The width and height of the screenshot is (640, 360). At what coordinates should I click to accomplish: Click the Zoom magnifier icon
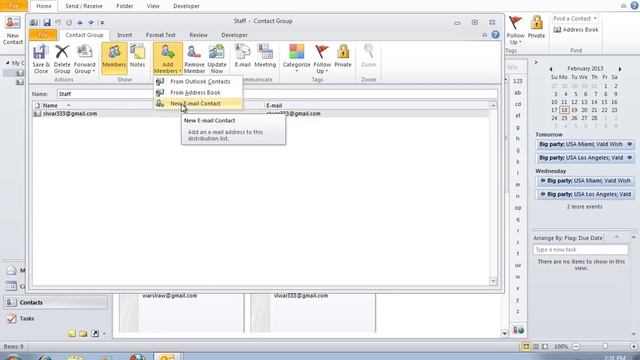point(369,56)
